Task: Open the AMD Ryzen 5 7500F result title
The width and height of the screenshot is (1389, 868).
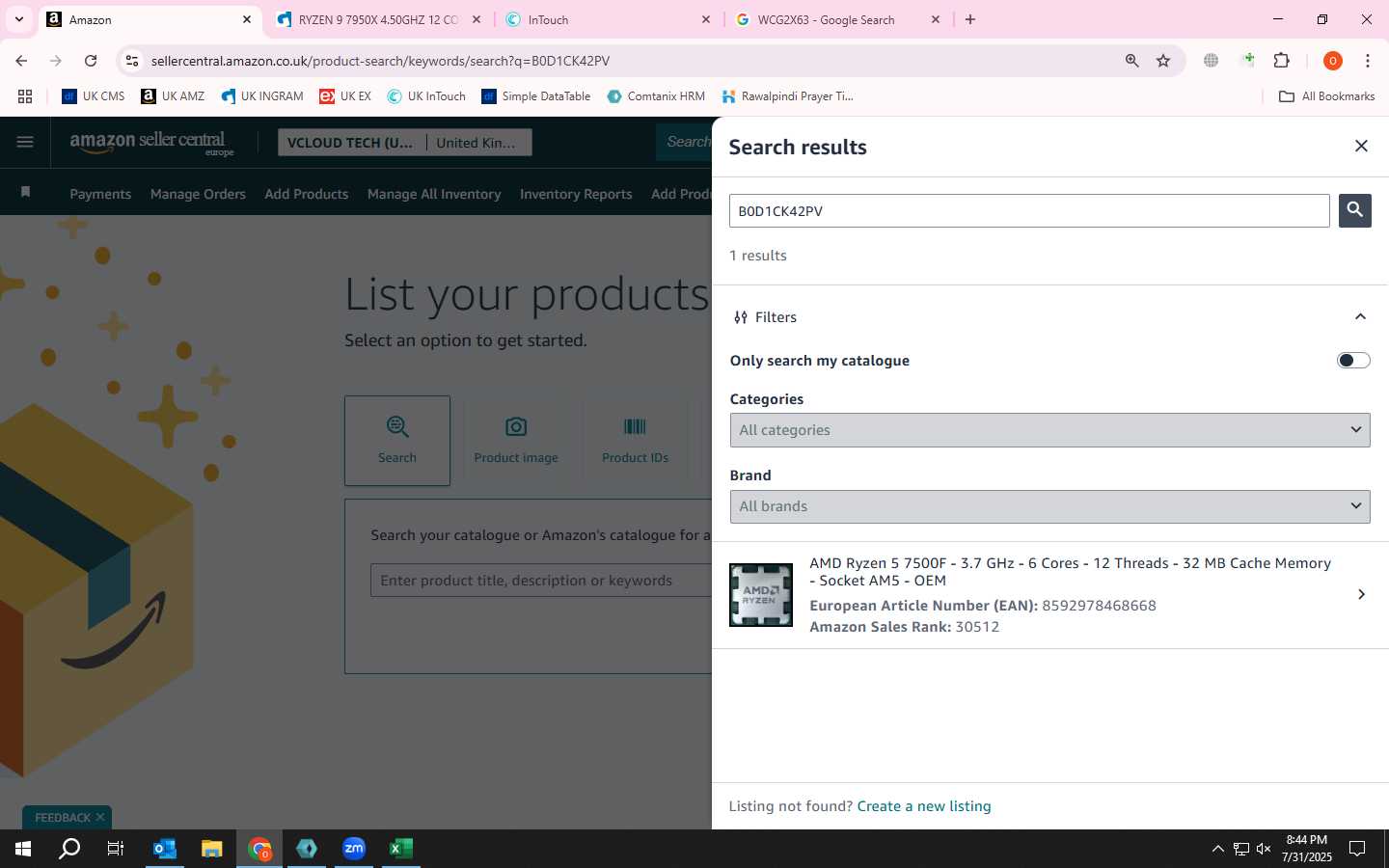Action: pyautogui.click(x=1070, y=572)
